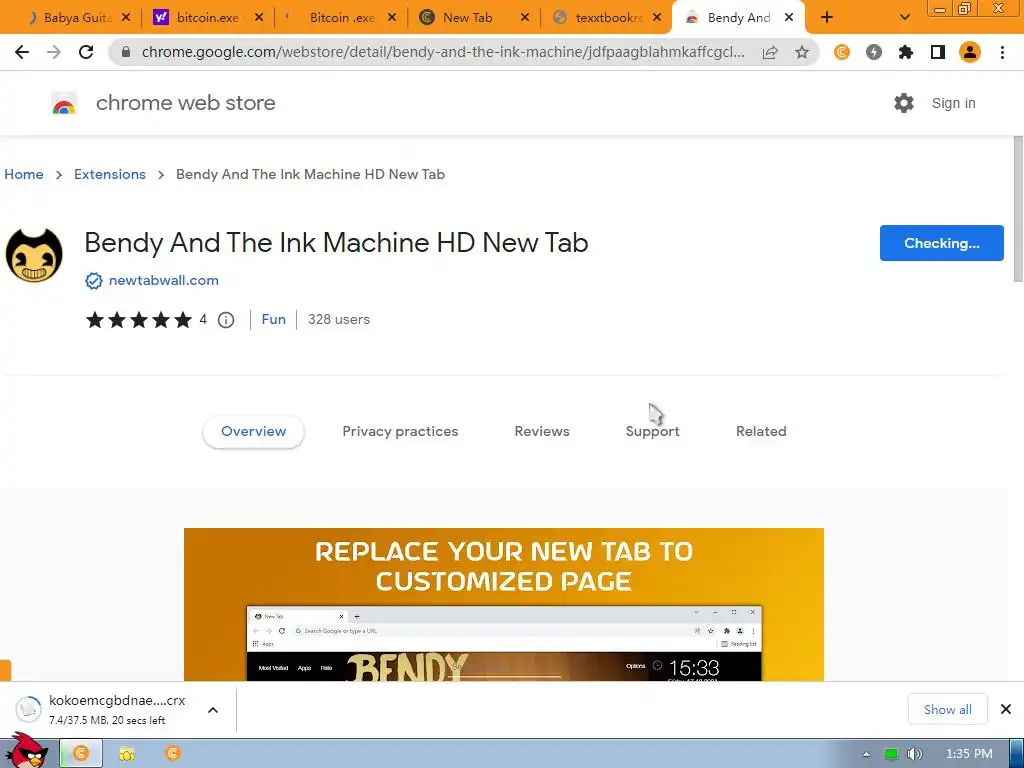Open Chrome Web Store settings gear
The image size is (1024, 768).
pyautogui.click(x=904, y=103)
